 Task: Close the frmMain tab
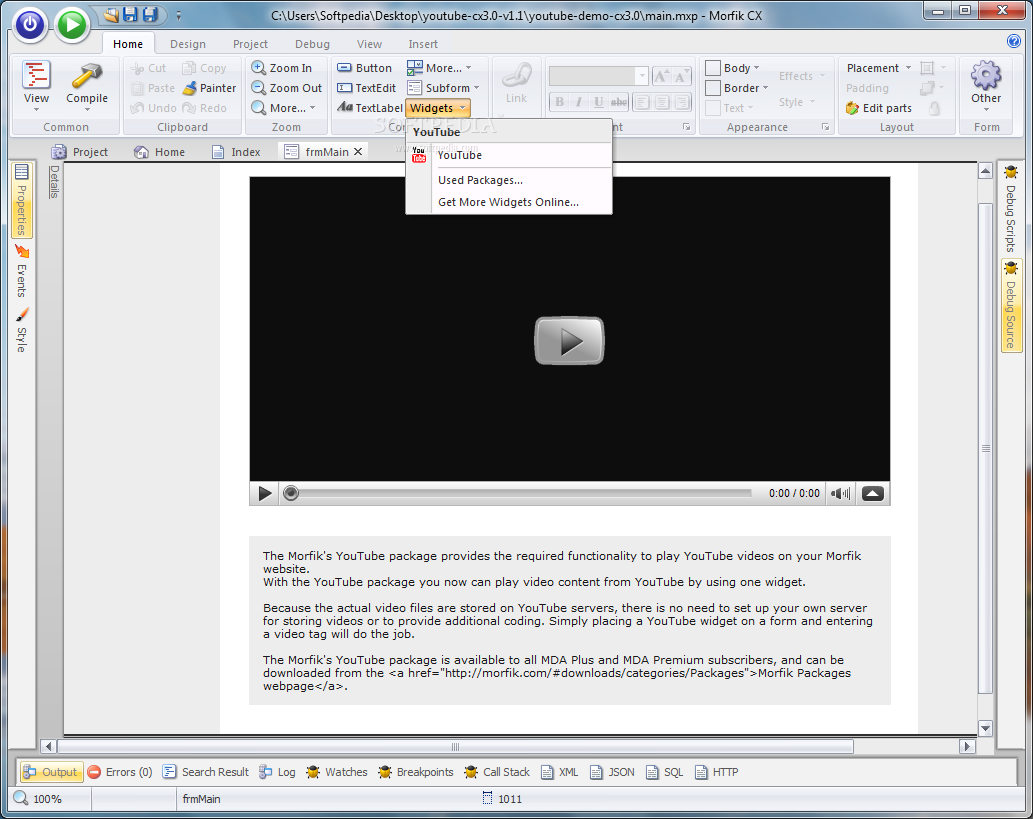pos(358,152)
